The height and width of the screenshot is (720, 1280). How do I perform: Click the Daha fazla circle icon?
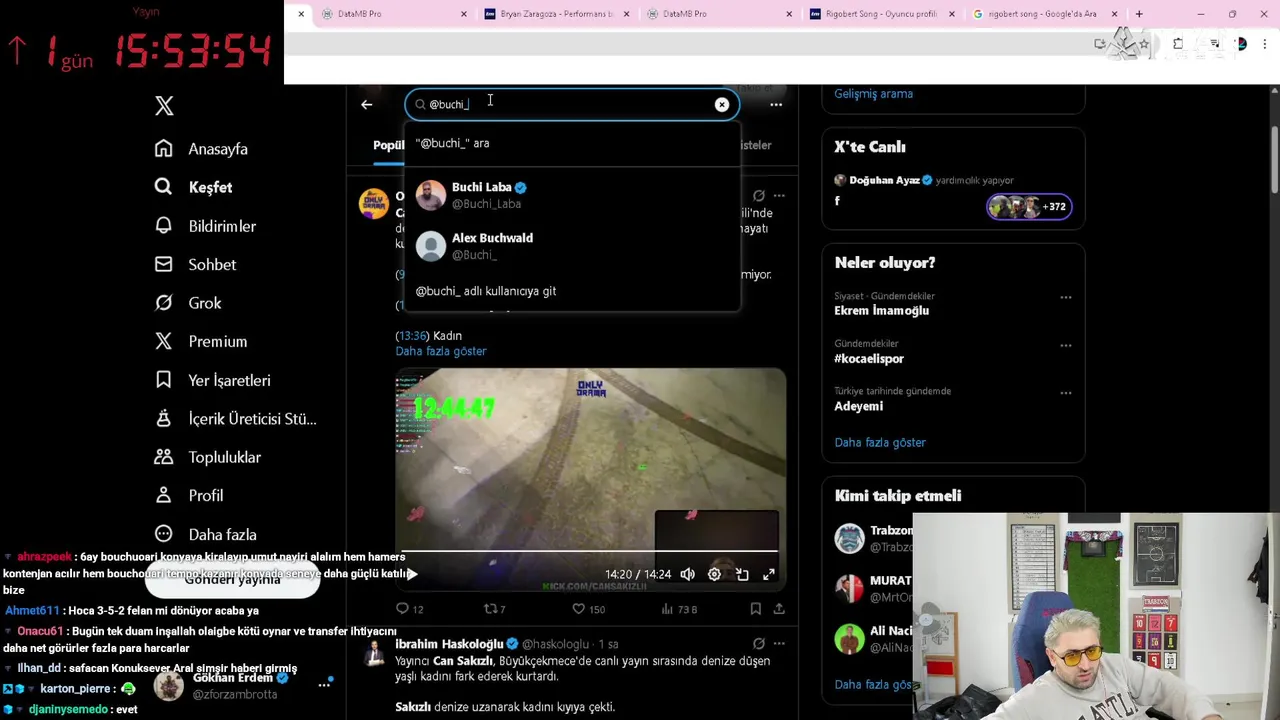164,534
